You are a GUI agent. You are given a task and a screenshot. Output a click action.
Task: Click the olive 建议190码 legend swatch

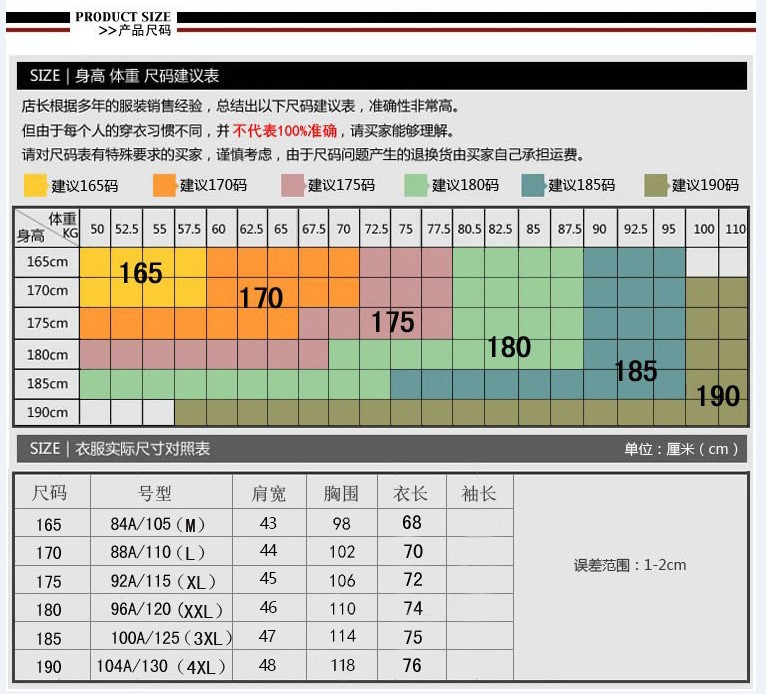[656, 185]
